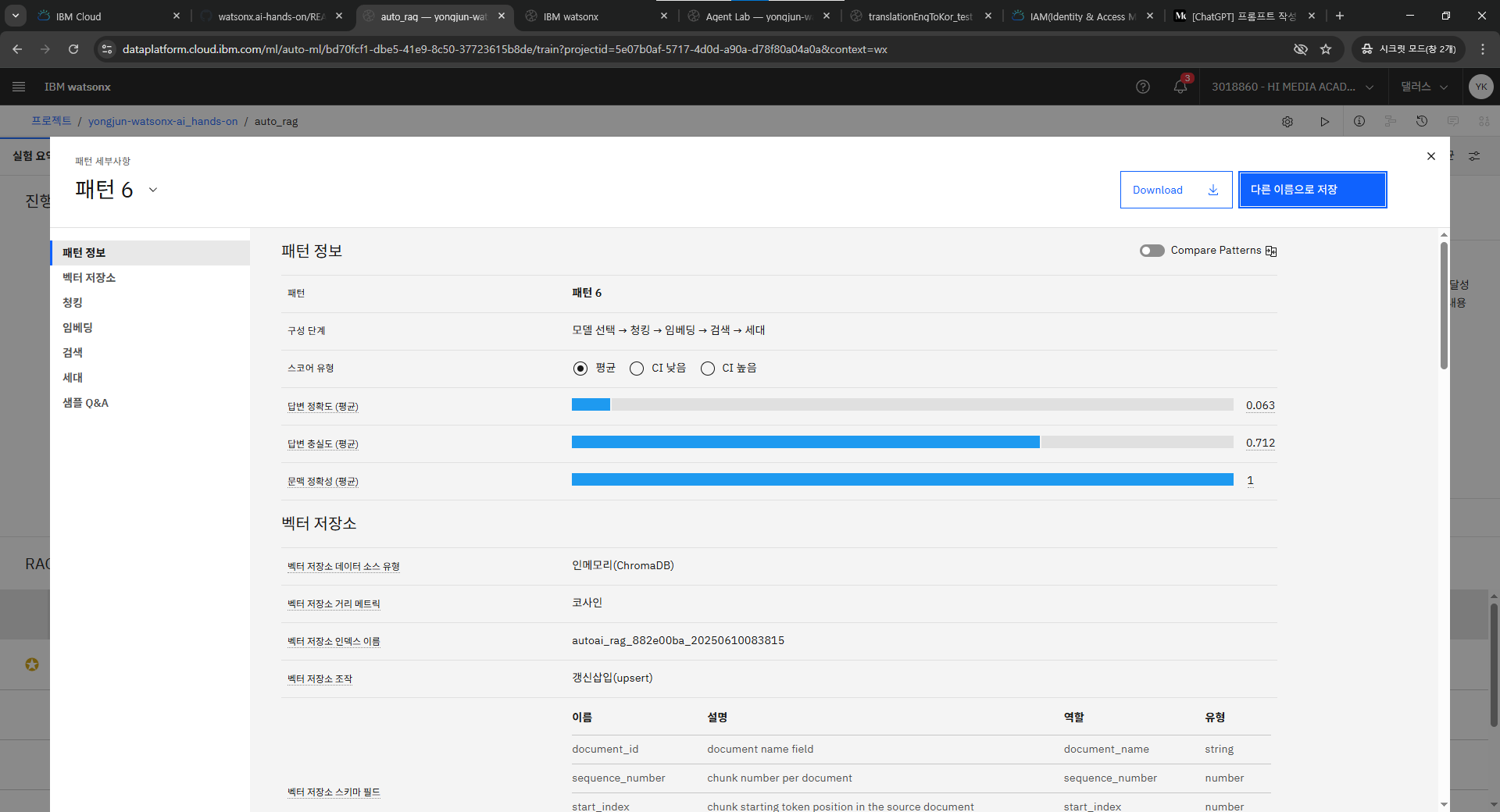Click the run experiment play icon
Image resolution: width=1500 pixels, height=812 pixels.
(1324, 122)
